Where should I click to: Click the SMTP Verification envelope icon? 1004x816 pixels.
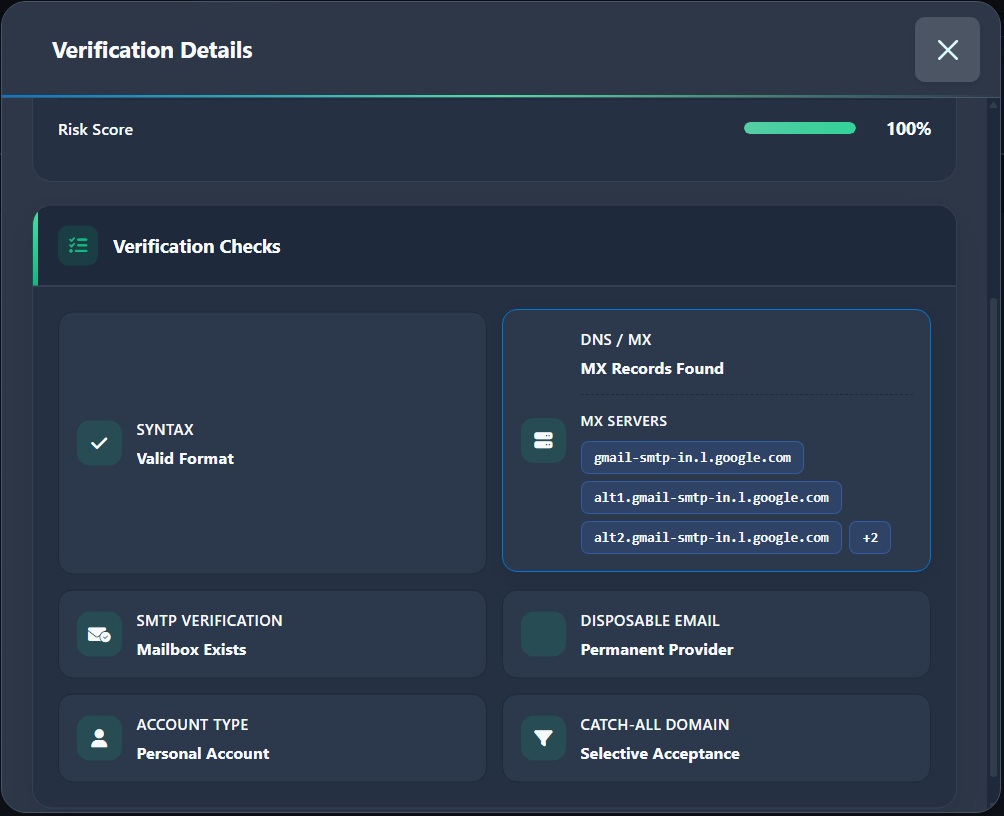click(99, 634)
